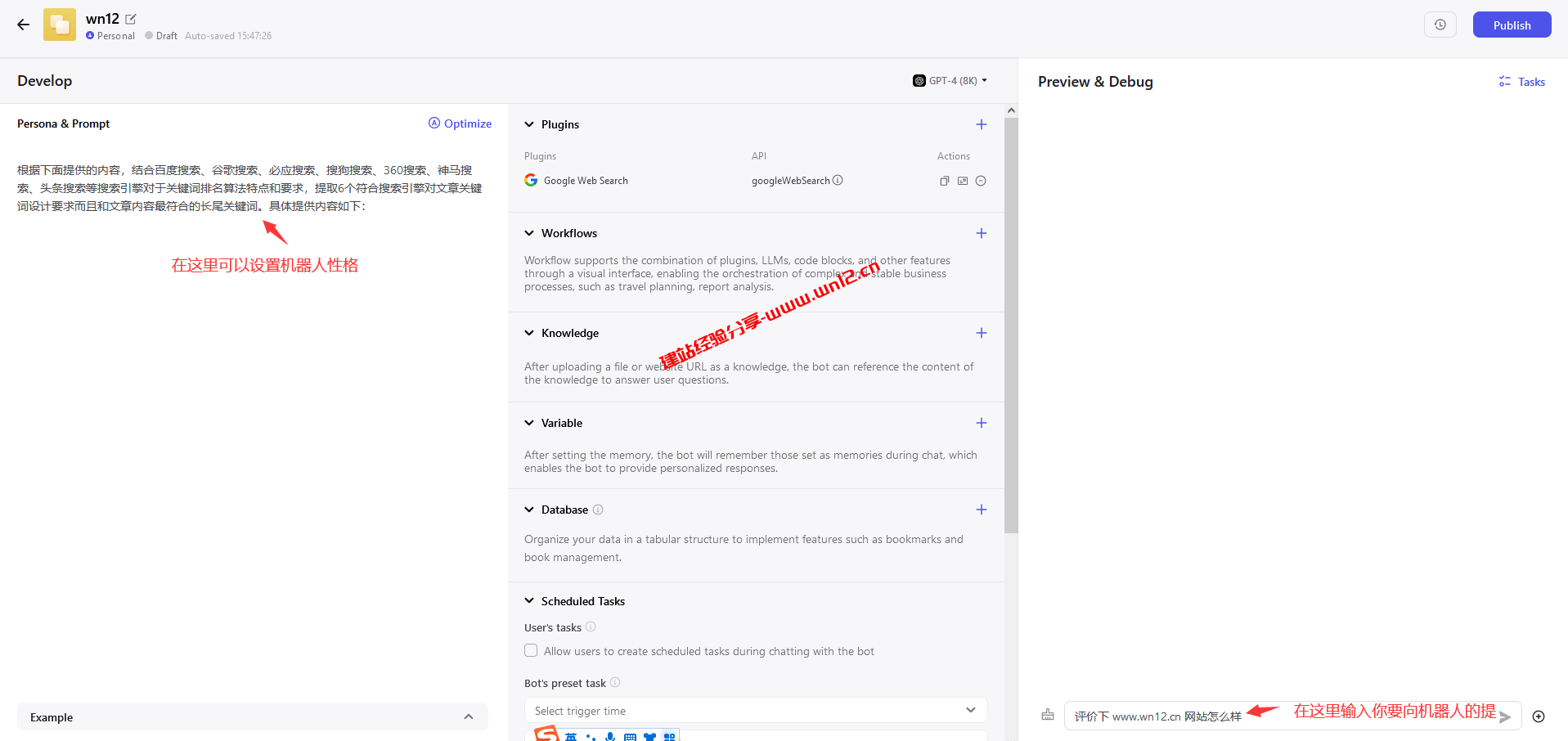The height and width of the screenshot is (741, 1568).
Task: Remove the Google Web Search plugin
Action: (981, 181)
